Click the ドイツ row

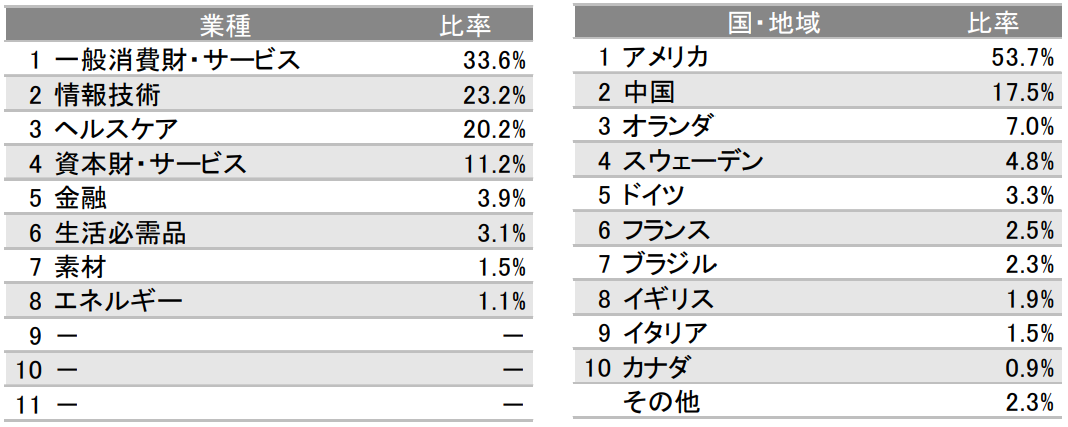818,196
